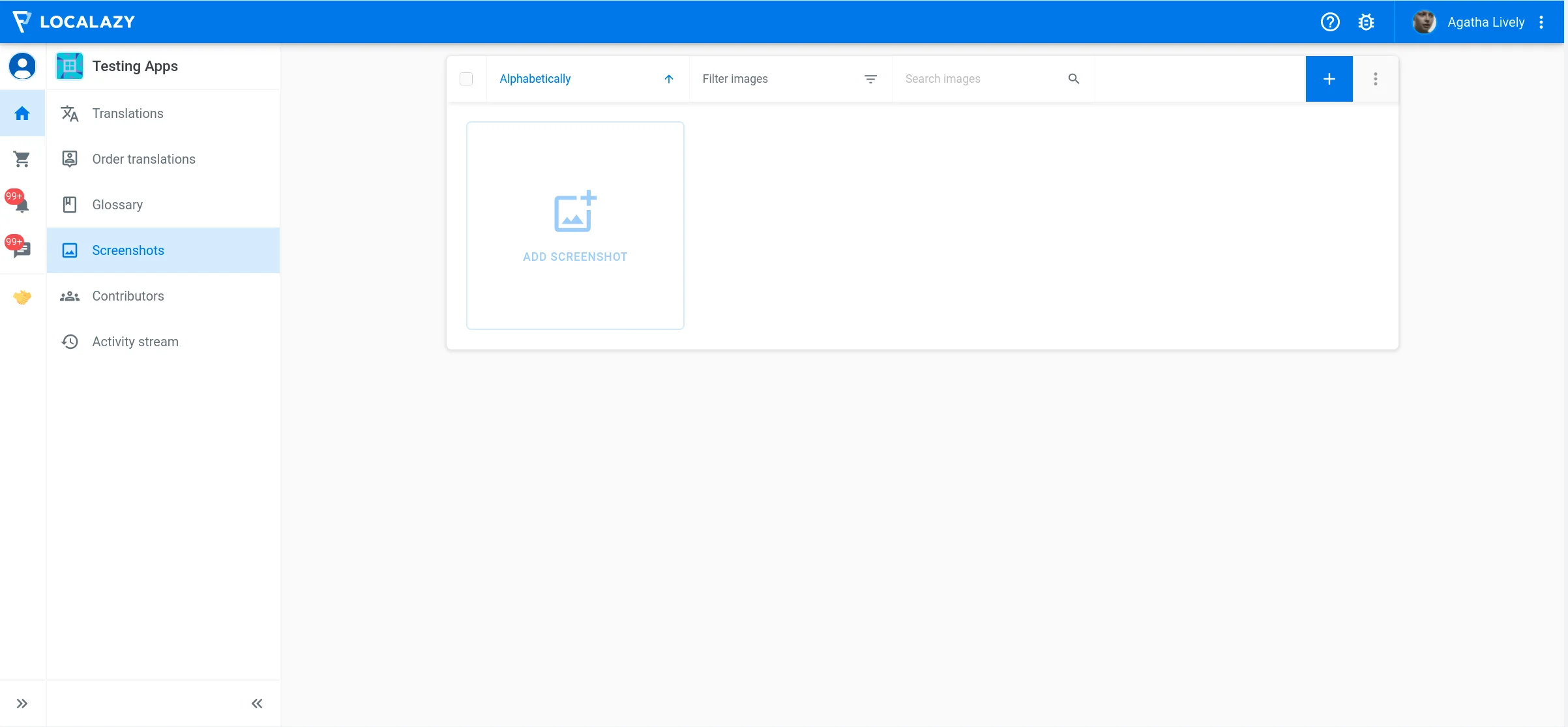Toggle the alphabetical sort direction arrow
1568x727 pixels.
[x=669, y=79]
